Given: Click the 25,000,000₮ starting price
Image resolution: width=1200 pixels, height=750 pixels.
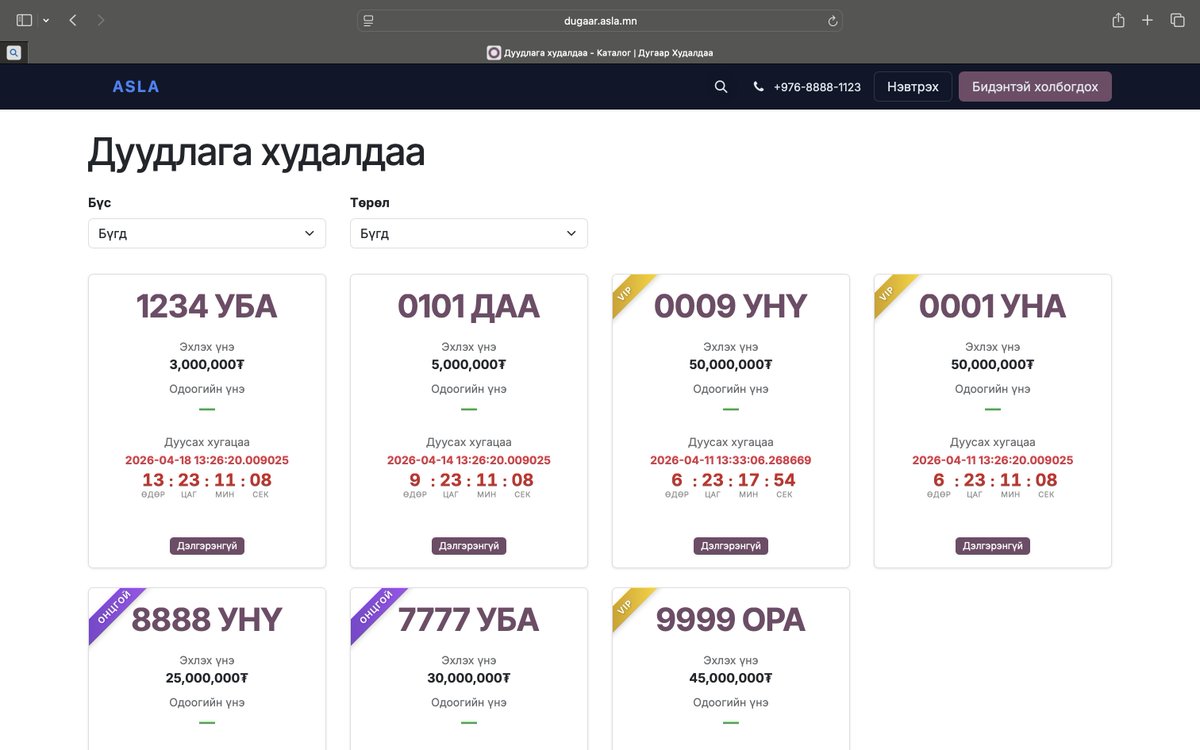Looking at the screenshot, I should pos(207,678).
